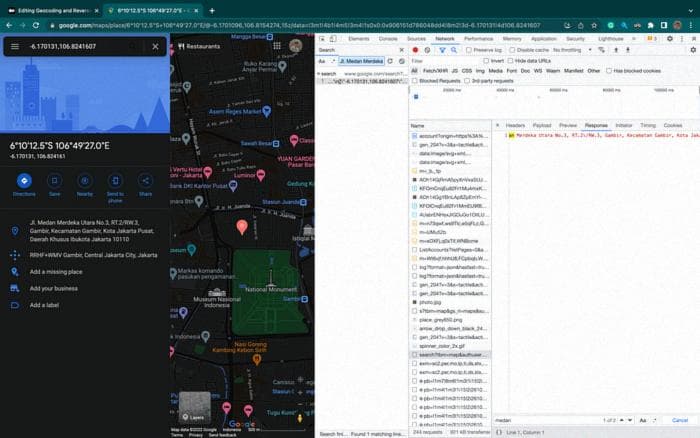Select the Restaurants category chip
700x438 pixels.
tap(199, 46)
